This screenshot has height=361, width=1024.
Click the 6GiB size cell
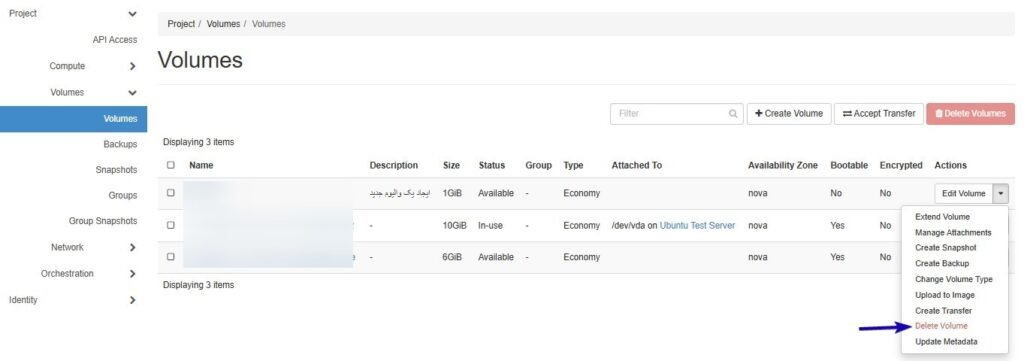[452, 257]
